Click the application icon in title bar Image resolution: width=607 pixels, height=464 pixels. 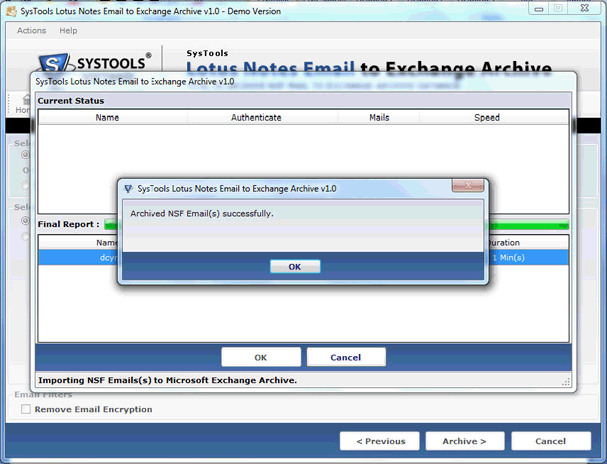click(12, 11)
